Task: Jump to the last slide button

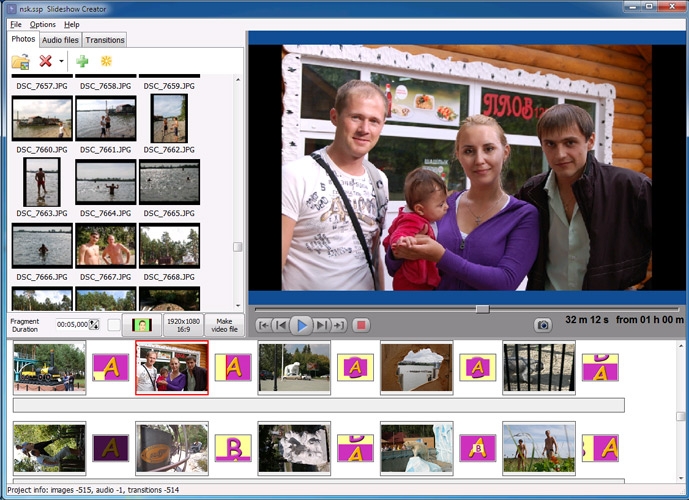Action: [339, 325]
